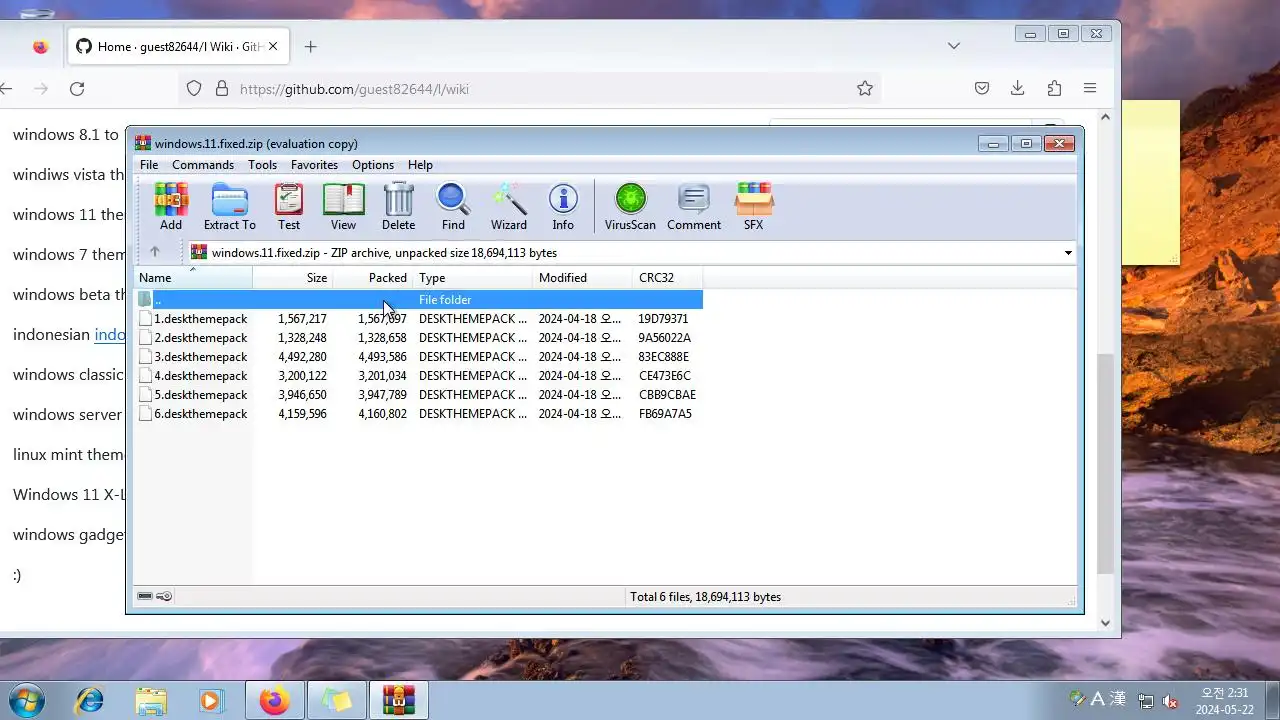Image resolution: width=1280 pixels, height=720 pixels.
Task: Click the volume icon in system tray
Action: pyautogui.click(x=1170, y=701)
